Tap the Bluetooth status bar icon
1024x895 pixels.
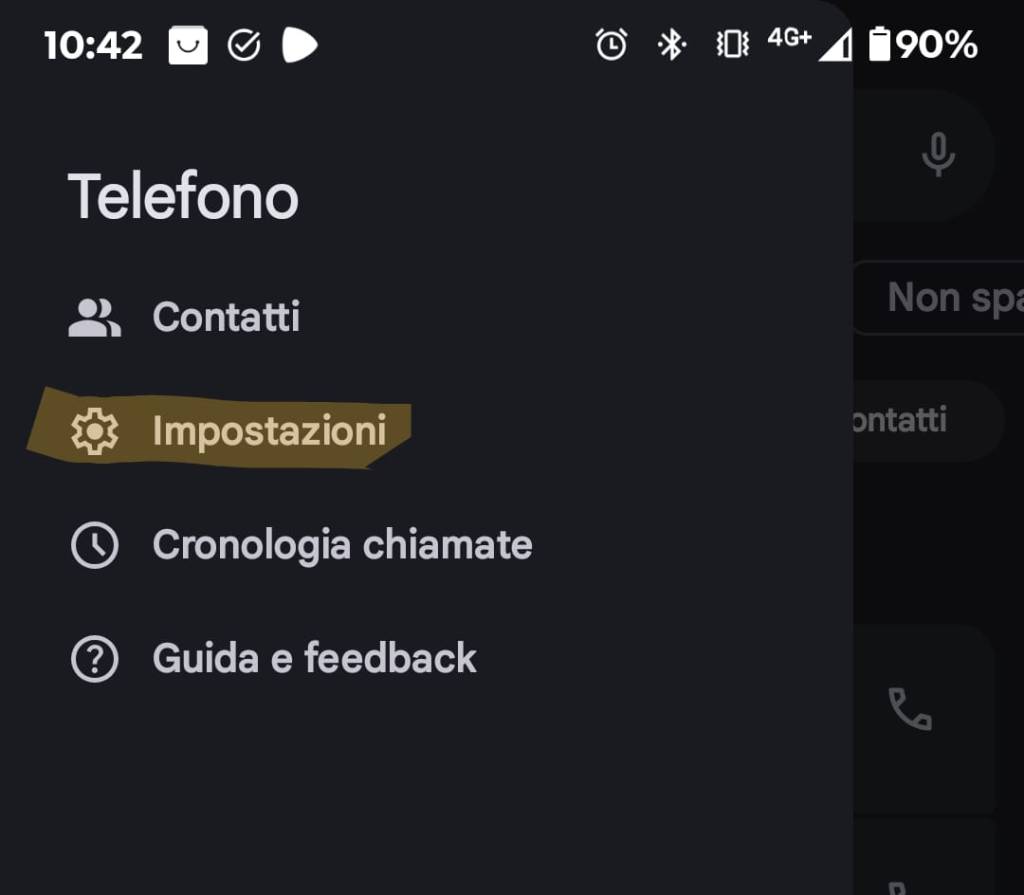pos(671,45)
